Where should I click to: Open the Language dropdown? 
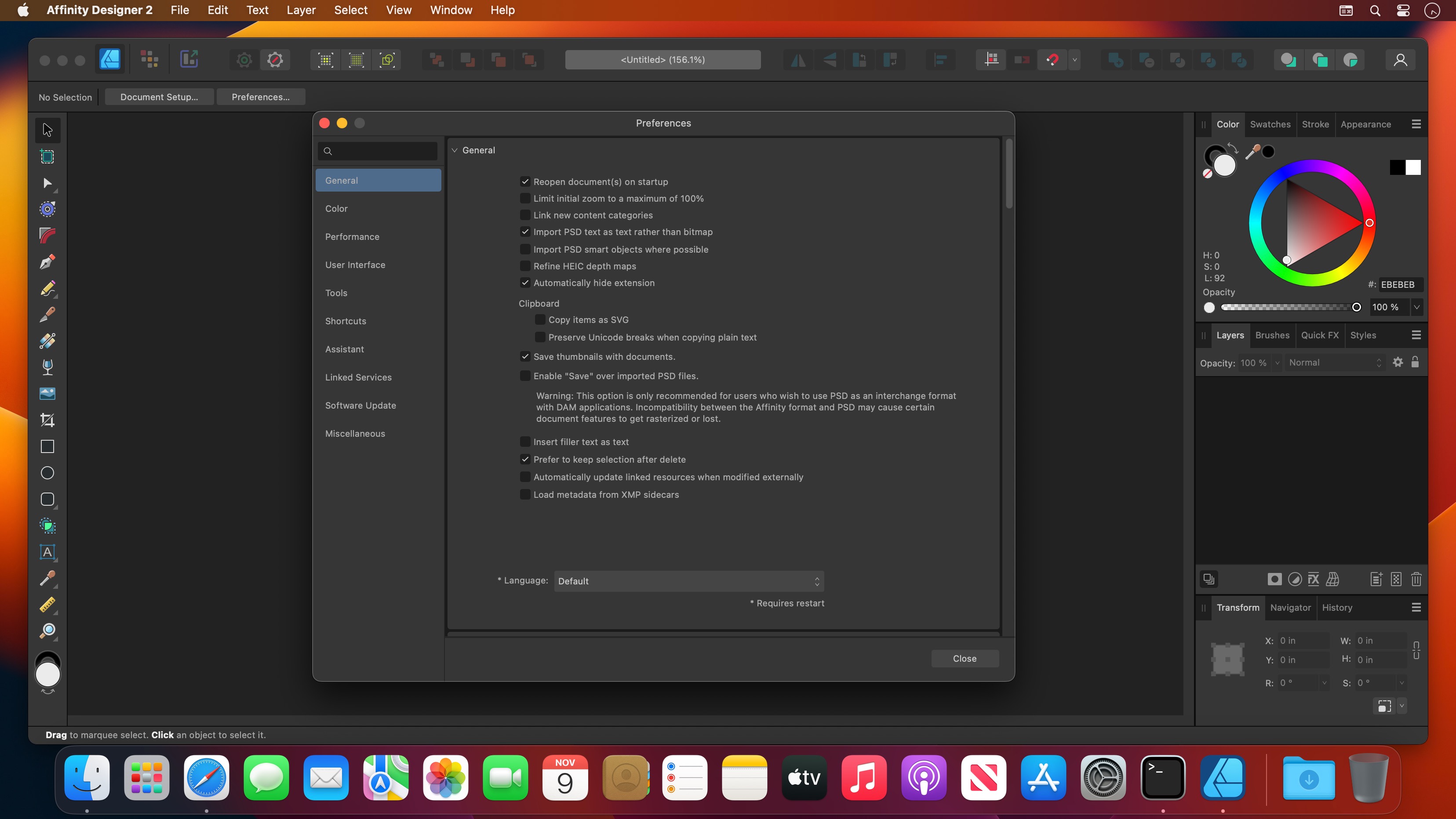(688, 581)
